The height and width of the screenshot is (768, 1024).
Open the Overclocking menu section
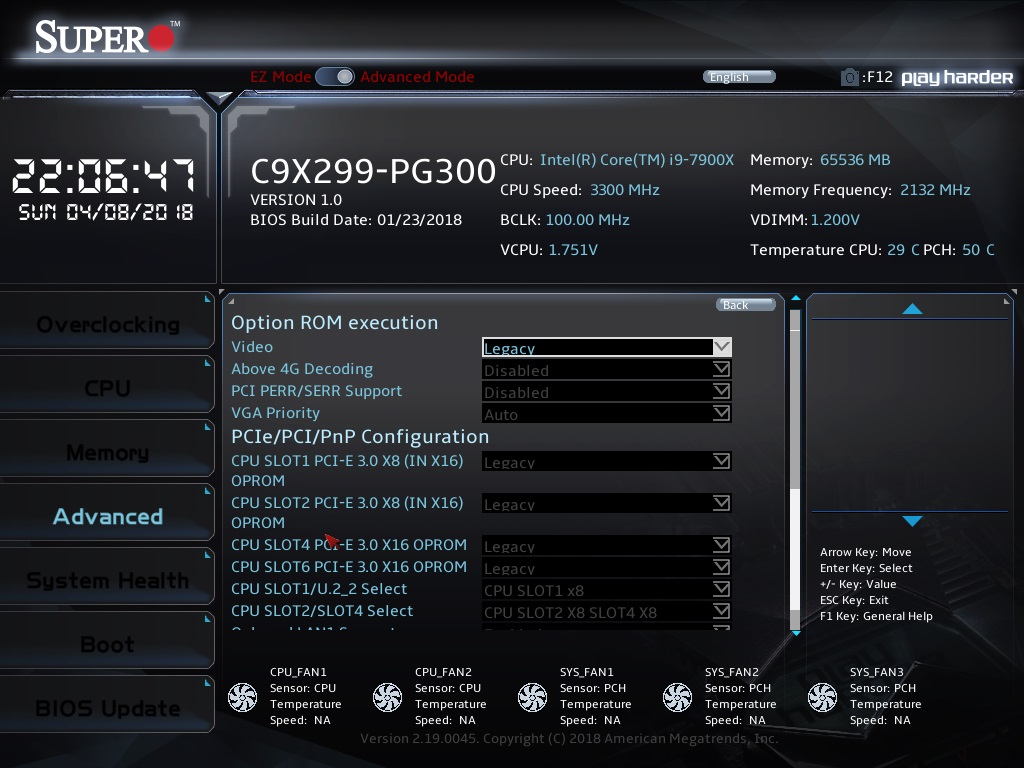(x=107, y=325)
